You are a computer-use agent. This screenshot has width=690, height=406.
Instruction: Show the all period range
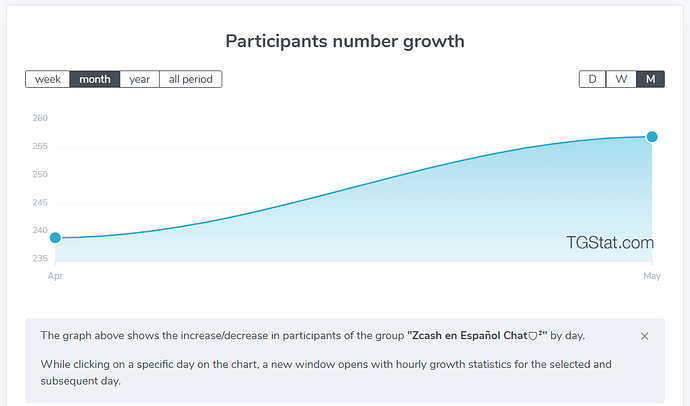[191, 79]
